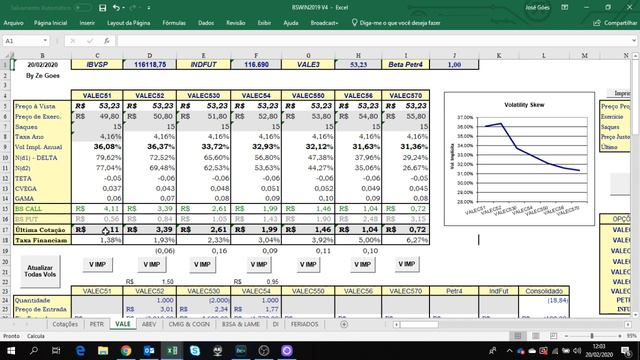Click the formula bar cancel X icon

(73, 41)
